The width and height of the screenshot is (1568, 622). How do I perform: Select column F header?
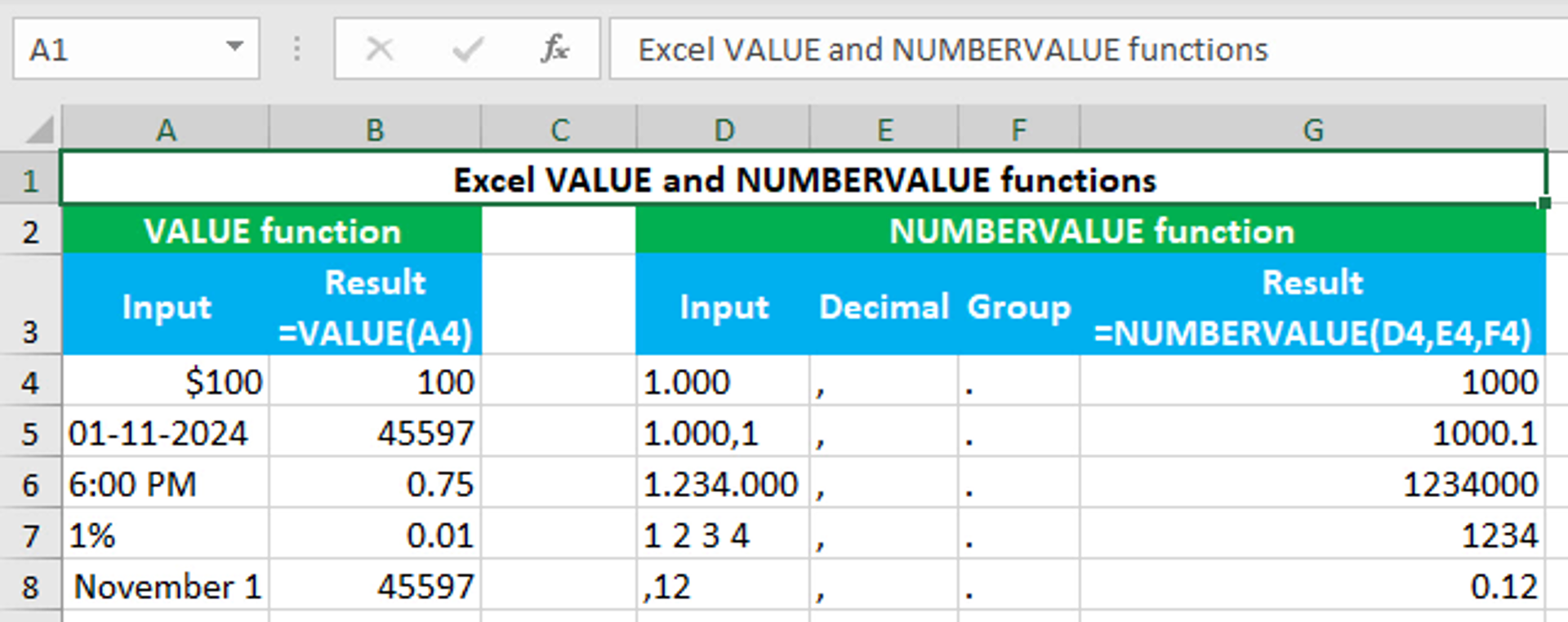coord(1019,129)
